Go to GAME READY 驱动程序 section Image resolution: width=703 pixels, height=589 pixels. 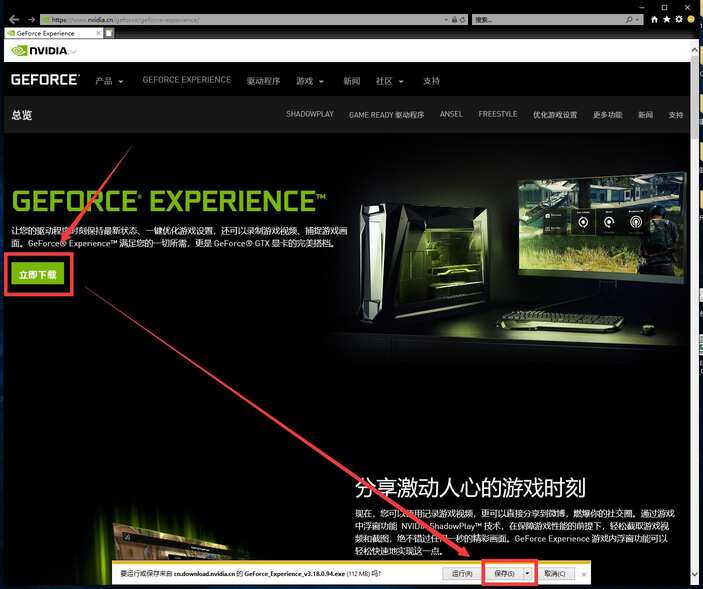point(386,115)
